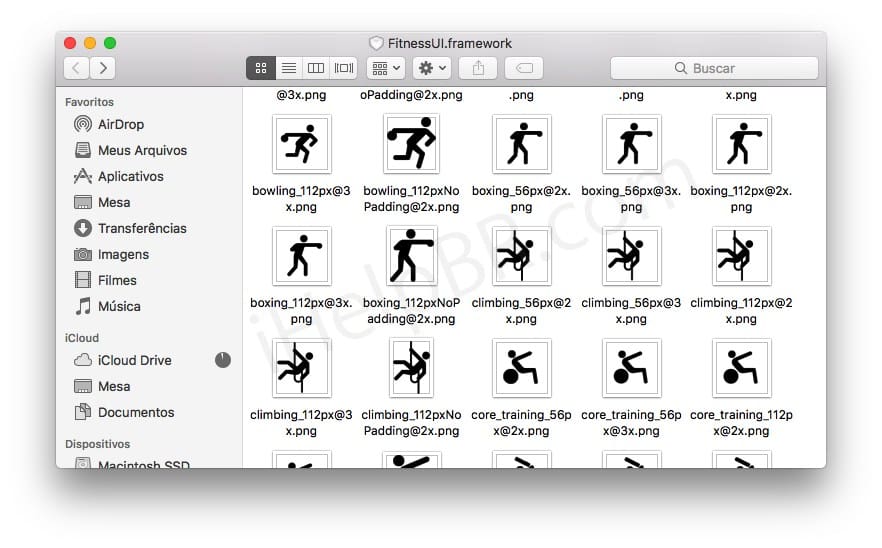Screen dimensions: 882x548
Task: Switch to icon view mode
Action: [261, 68]
